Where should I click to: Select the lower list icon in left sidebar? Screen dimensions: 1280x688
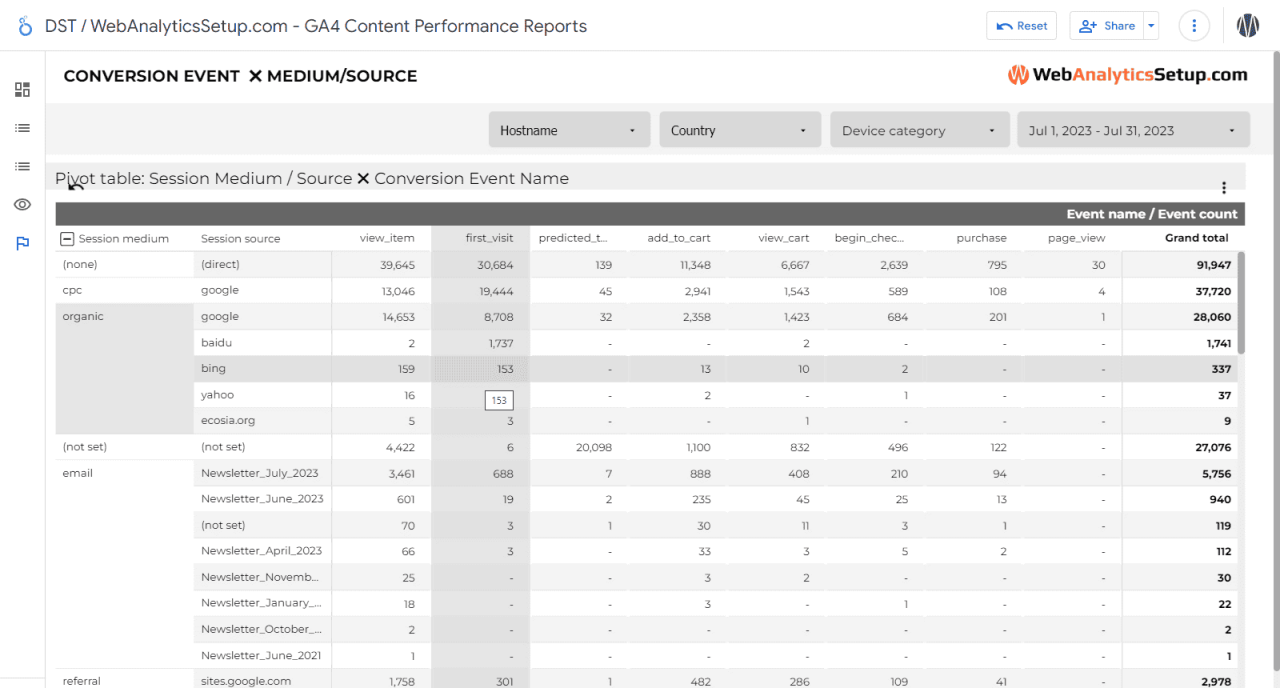pos(22,166)
